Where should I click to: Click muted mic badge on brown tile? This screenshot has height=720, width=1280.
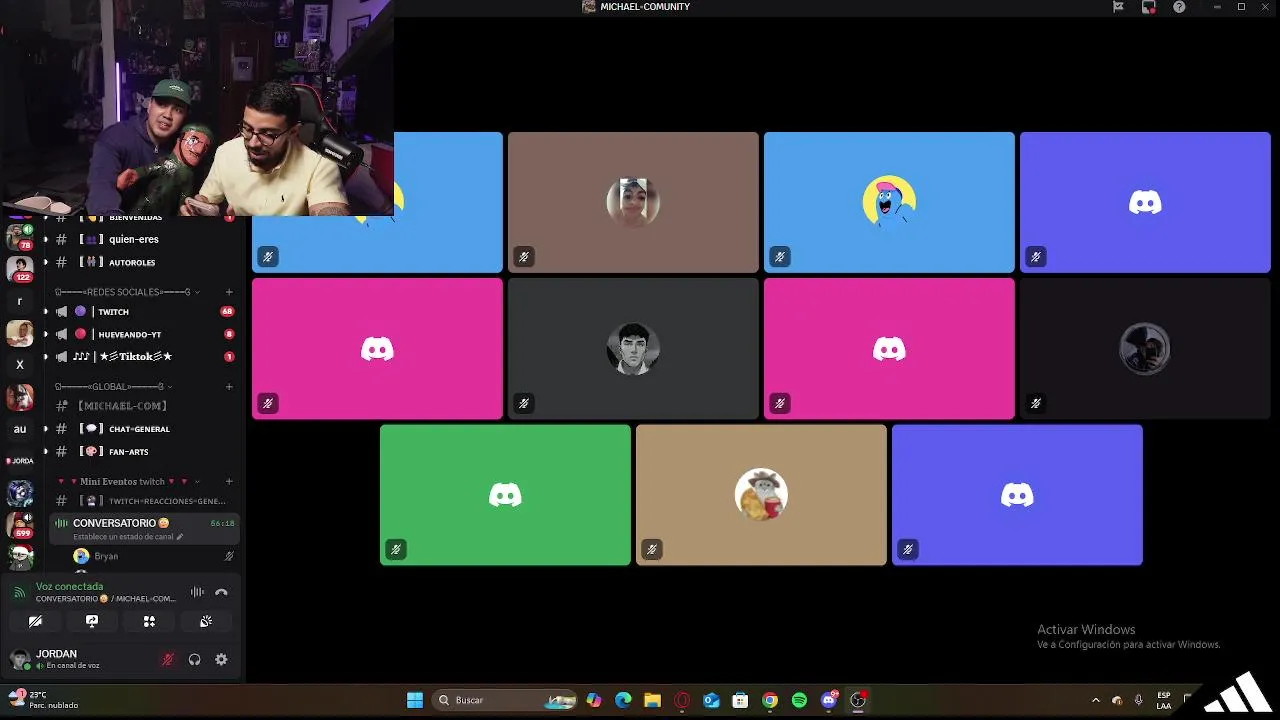[x=524, y=257]
